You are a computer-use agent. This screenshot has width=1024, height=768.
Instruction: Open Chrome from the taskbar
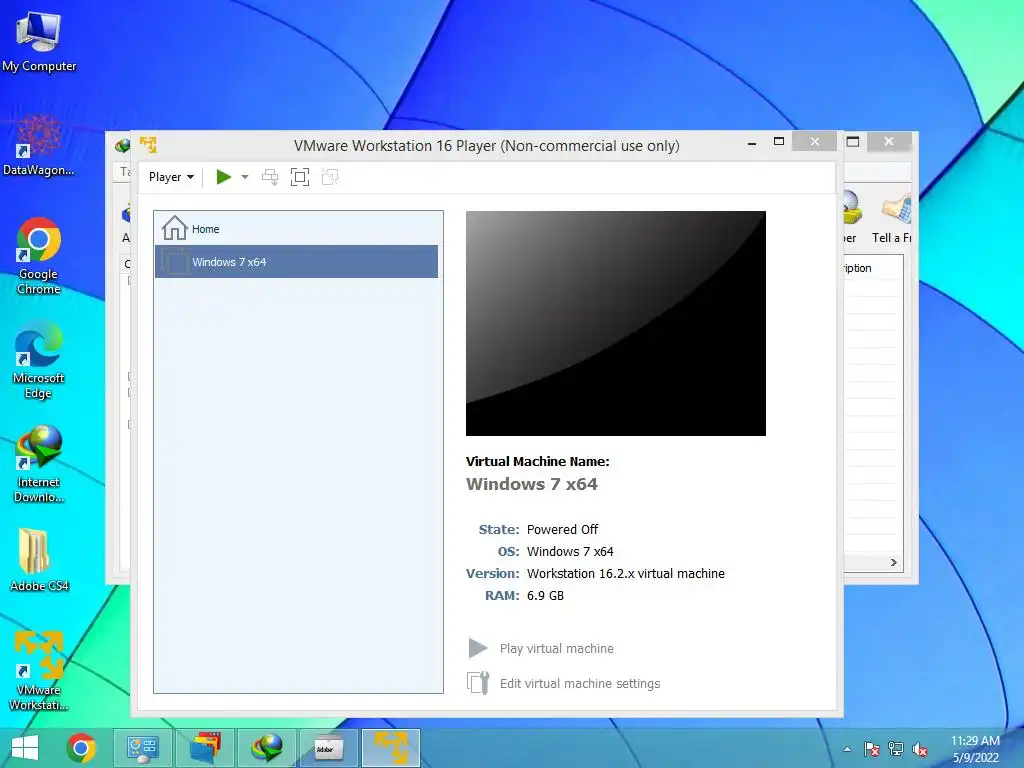pos(81,748)
